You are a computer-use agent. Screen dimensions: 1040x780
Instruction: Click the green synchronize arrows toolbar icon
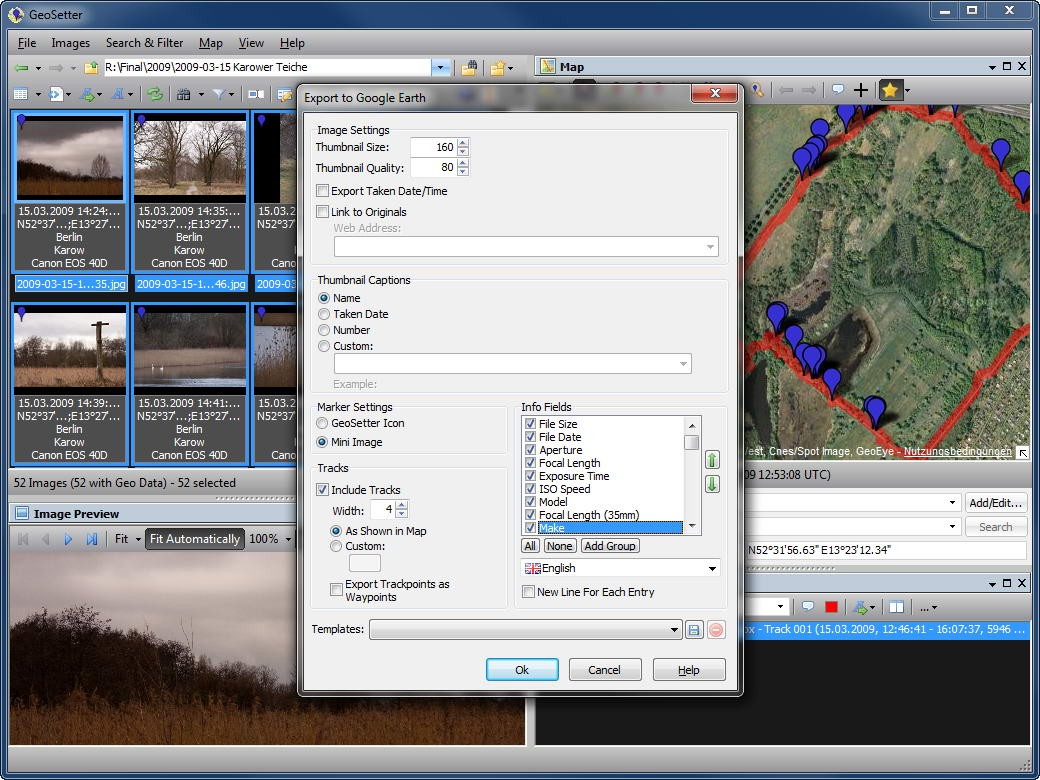pyautogui.click(x=154, y=94)
